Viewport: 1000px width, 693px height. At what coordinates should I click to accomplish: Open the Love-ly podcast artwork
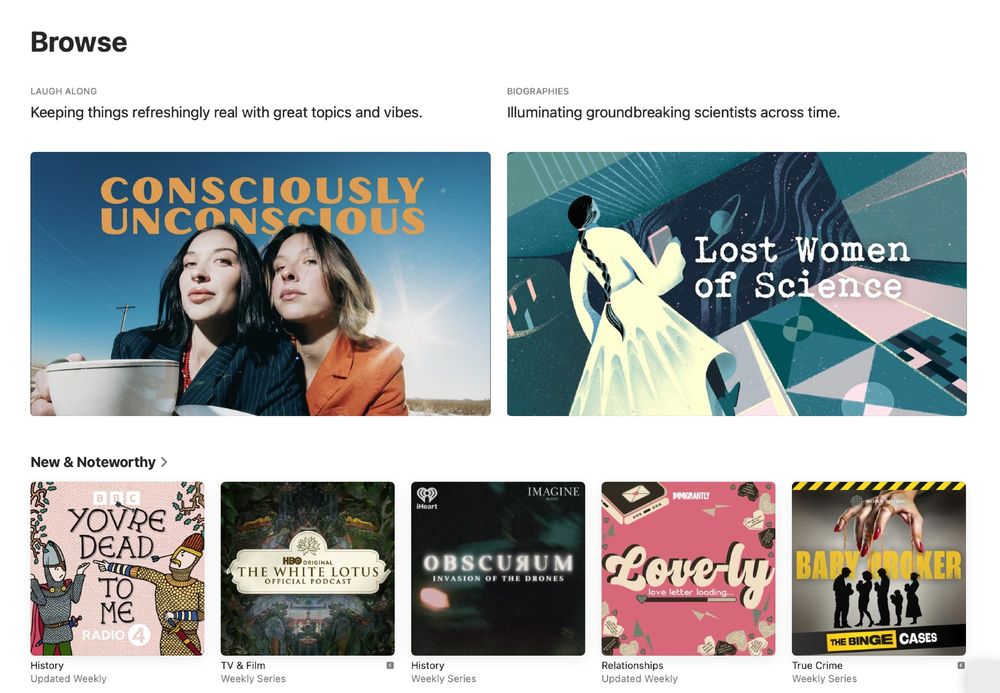click(688, 568)
